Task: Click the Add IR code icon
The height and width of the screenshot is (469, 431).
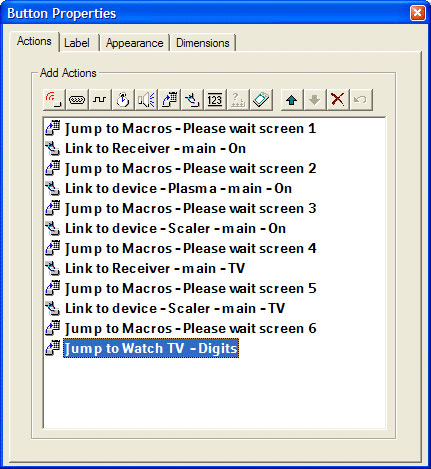Action: (54, 100)
